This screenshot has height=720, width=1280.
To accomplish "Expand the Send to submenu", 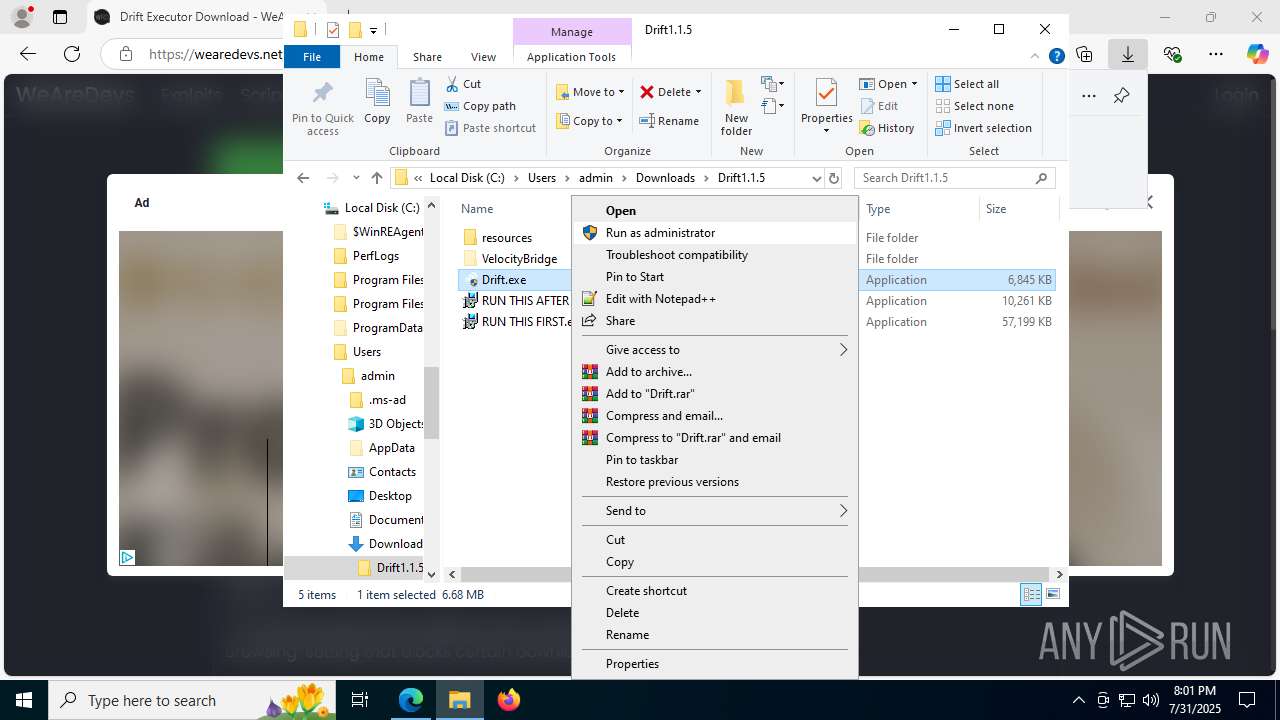I will (x=715, y=511).
